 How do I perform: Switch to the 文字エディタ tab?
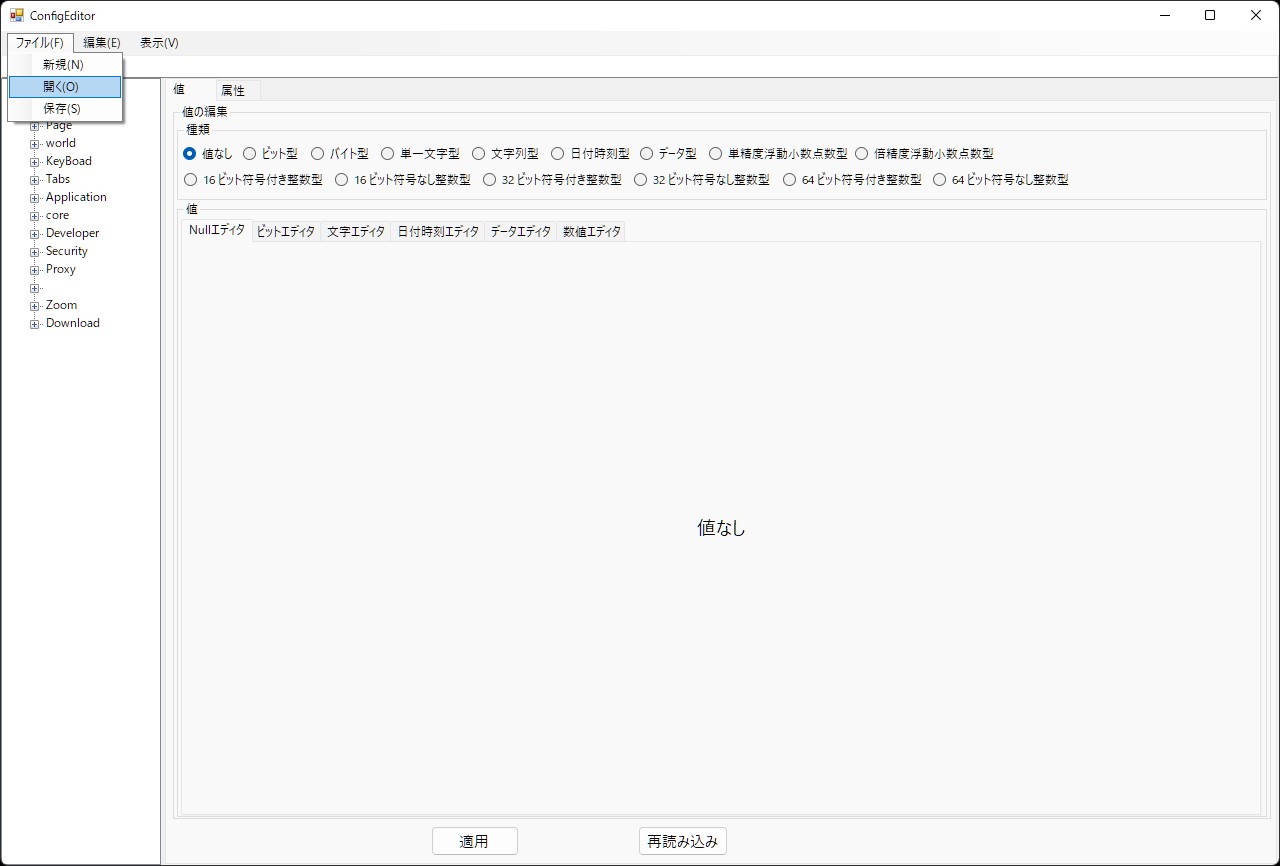click(356, 232)
